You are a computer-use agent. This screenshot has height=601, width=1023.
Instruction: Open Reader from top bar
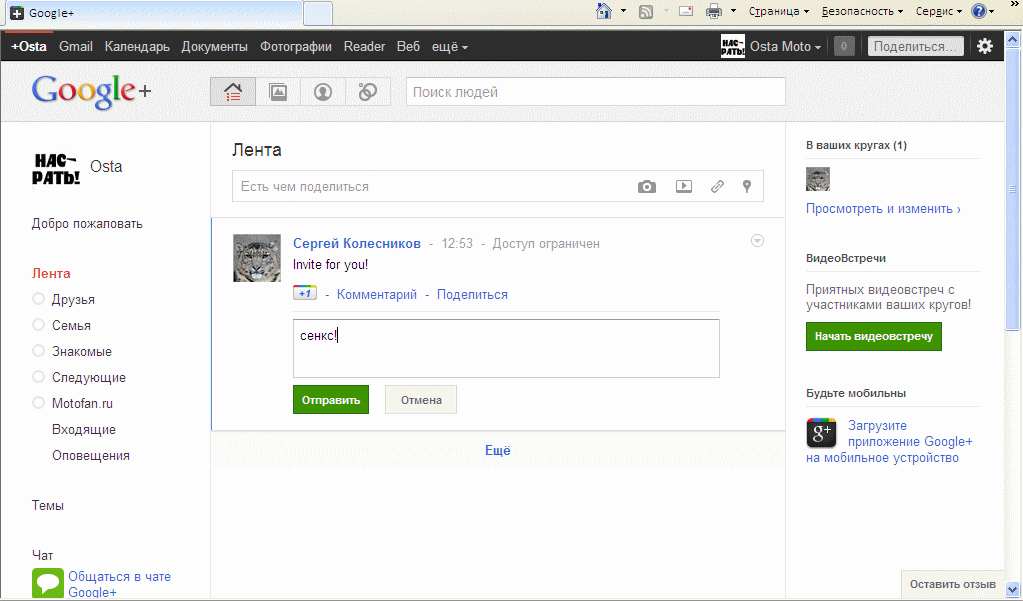(x=364, y=46)
